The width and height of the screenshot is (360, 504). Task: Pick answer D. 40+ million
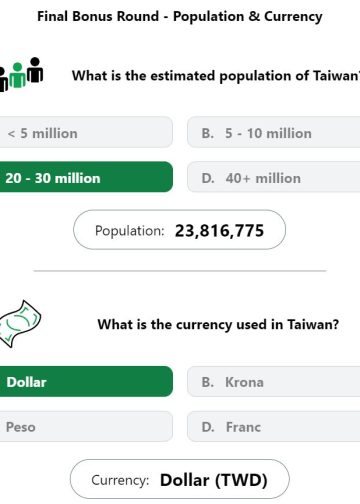click(x=274, y=177)
